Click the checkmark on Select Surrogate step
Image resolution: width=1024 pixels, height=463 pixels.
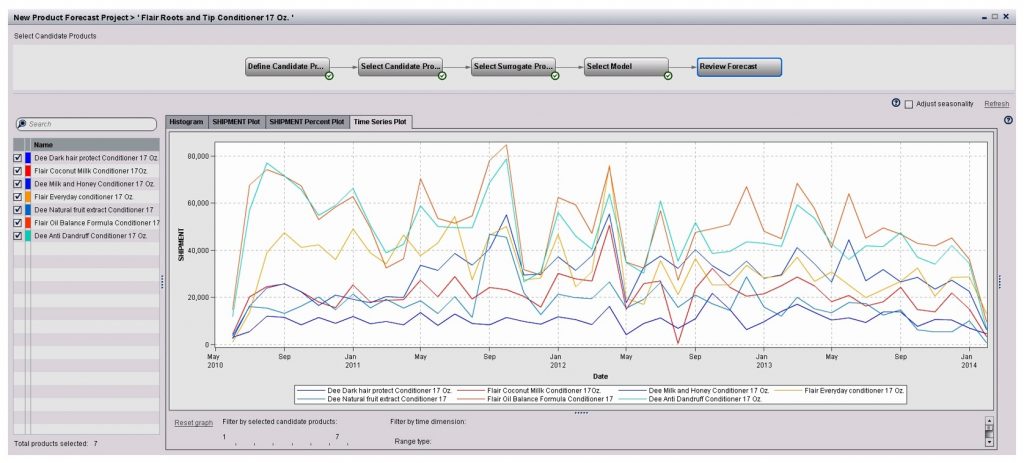pyautogui.click(x=555, y=76)
